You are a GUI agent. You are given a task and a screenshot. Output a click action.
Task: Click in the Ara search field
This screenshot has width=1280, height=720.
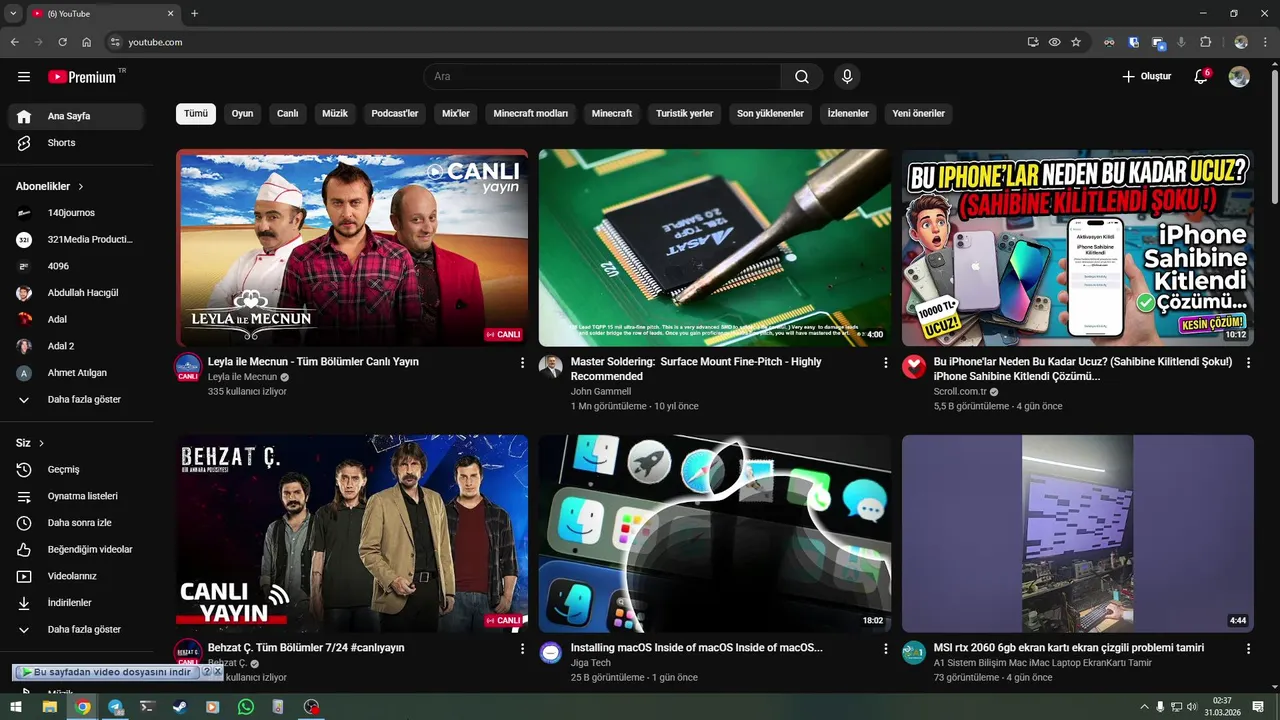coord(602,77)
